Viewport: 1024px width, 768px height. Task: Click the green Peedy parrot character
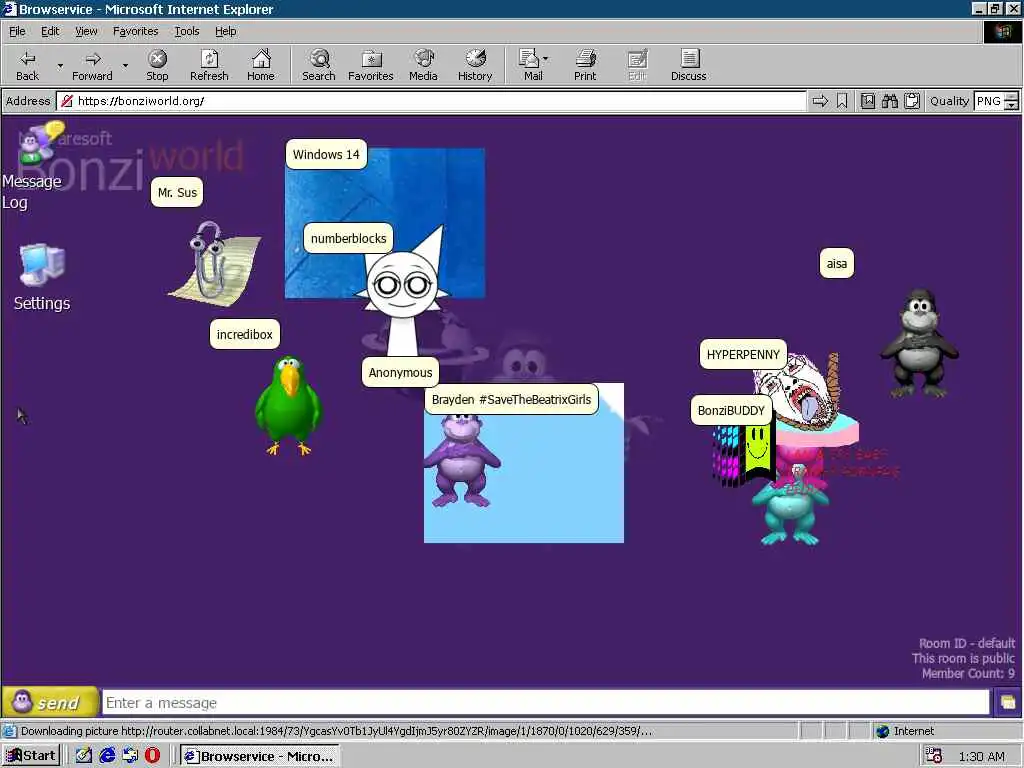click(x=288, y=405)
